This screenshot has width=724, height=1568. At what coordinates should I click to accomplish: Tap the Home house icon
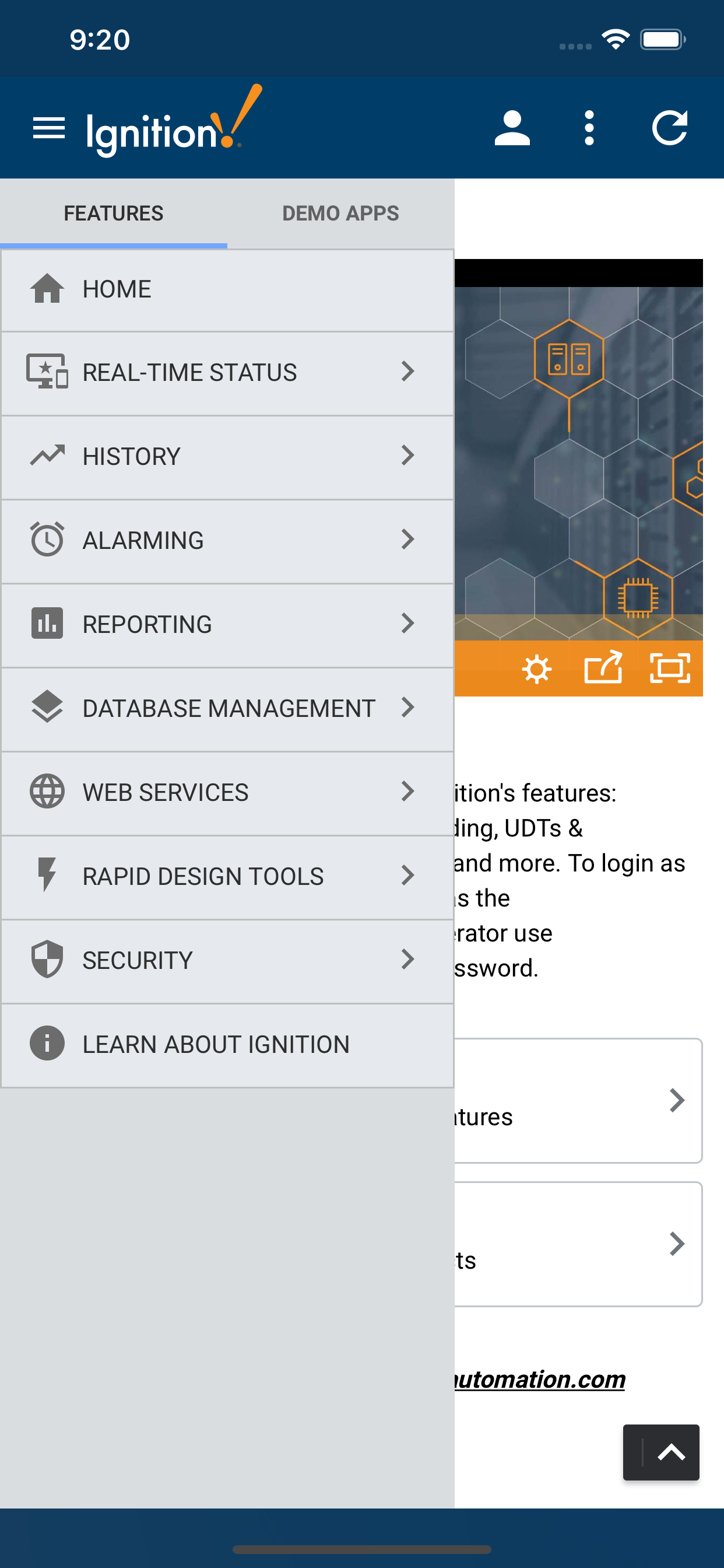tap(47, 289)
